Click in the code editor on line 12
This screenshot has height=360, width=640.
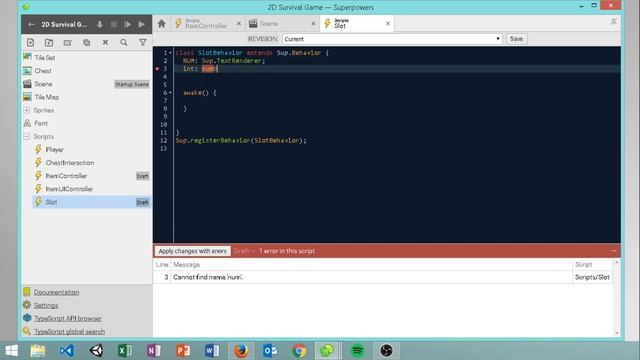pyautogui.click(x=241, y=140)
